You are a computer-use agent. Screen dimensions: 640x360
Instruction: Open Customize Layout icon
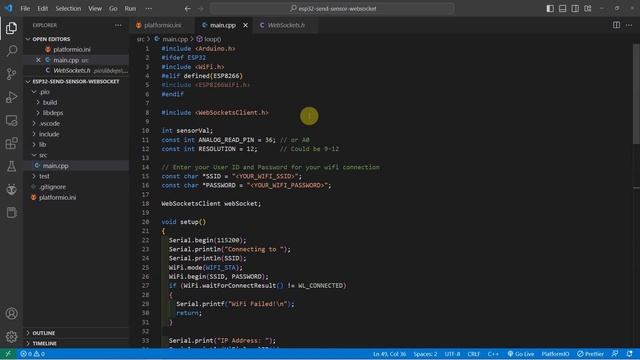[588, 9]
